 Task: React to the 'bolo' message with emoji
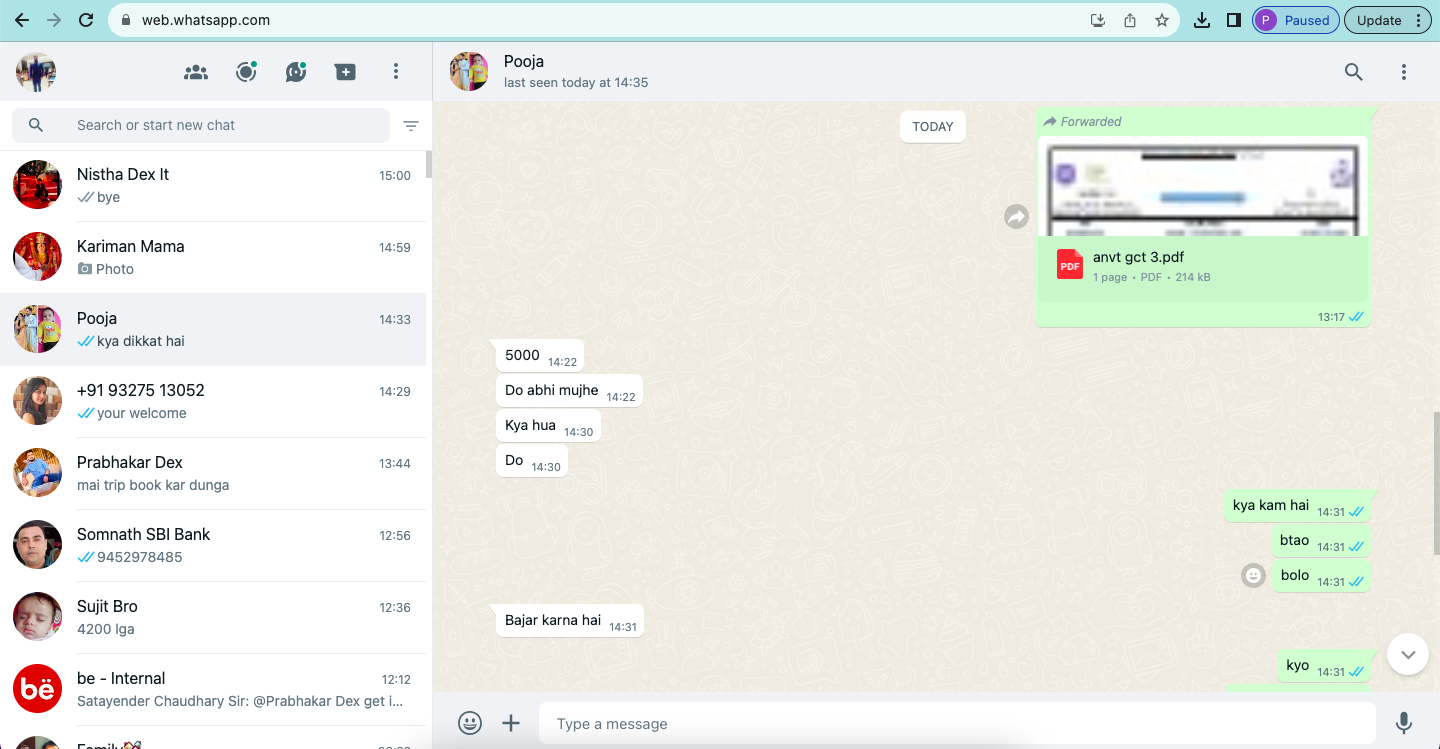(x=1253, y=575)
